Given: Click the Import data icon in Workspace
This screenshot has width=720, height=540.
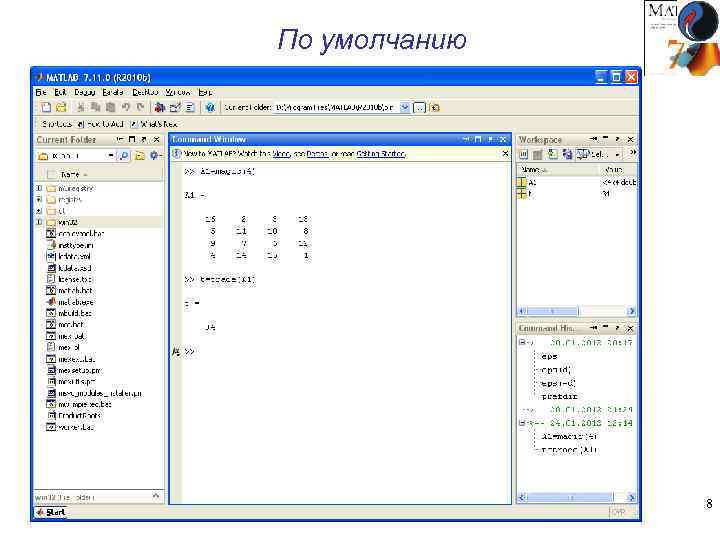Looking at the screenshot, I should pyautogui.click(x=552, y=155).
